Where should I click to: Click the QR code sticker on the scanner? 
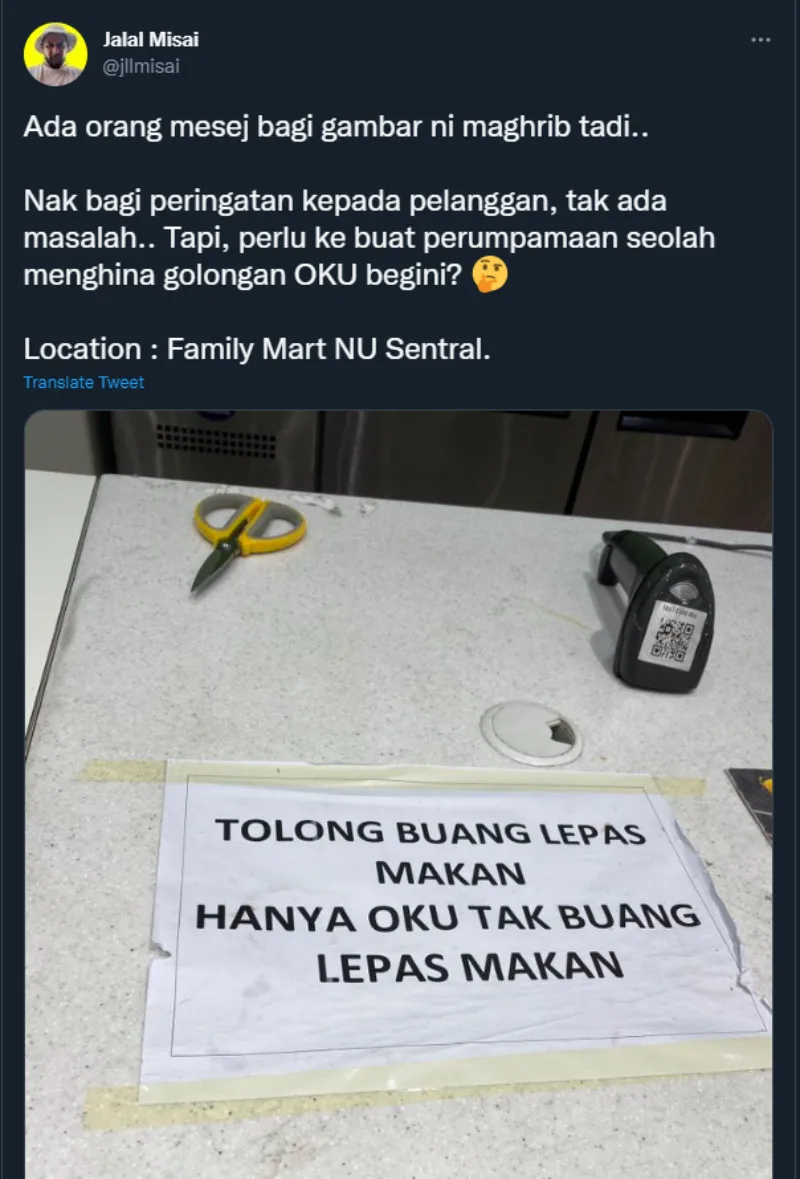[671, 633]
